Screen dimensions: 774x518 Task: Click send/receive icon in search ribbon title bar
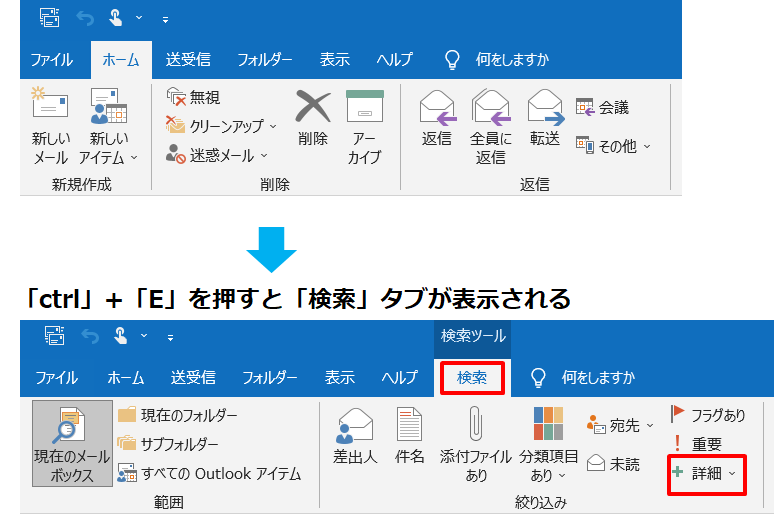(x=54, y=336)
